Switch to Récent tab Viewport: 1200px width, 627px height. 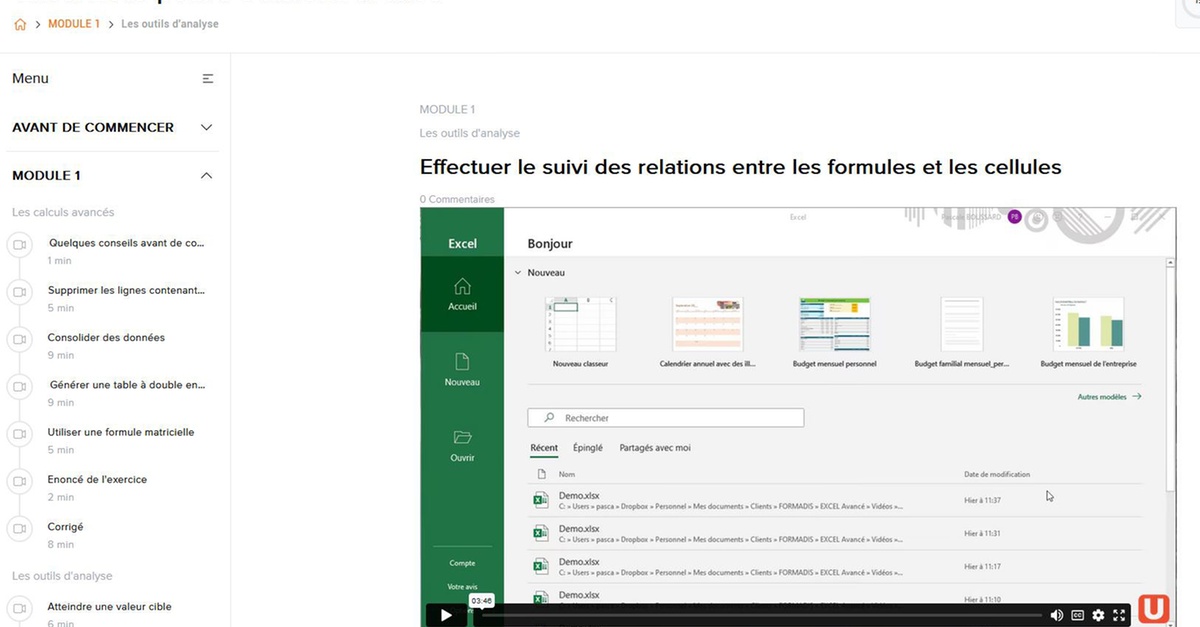544,448
